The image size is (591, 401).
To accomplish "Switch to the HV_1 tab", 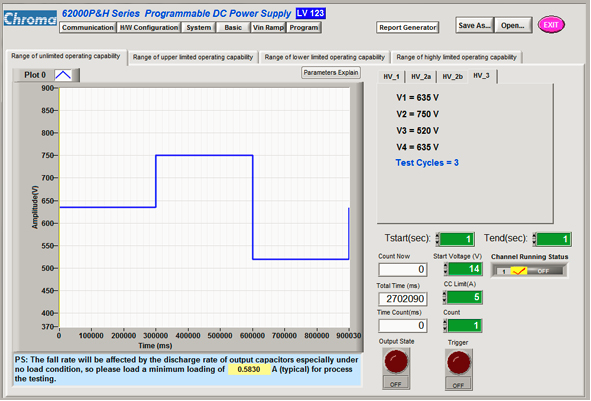I will tap(391, 77).
